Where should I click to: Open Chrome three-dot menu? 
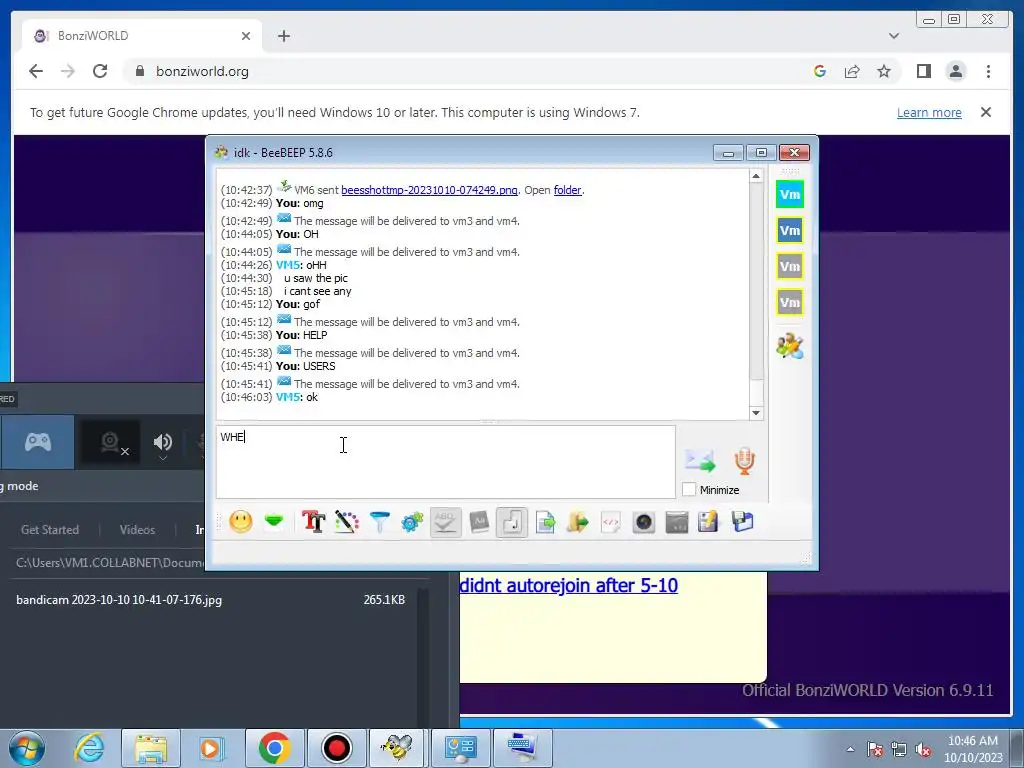pos(988,71)
